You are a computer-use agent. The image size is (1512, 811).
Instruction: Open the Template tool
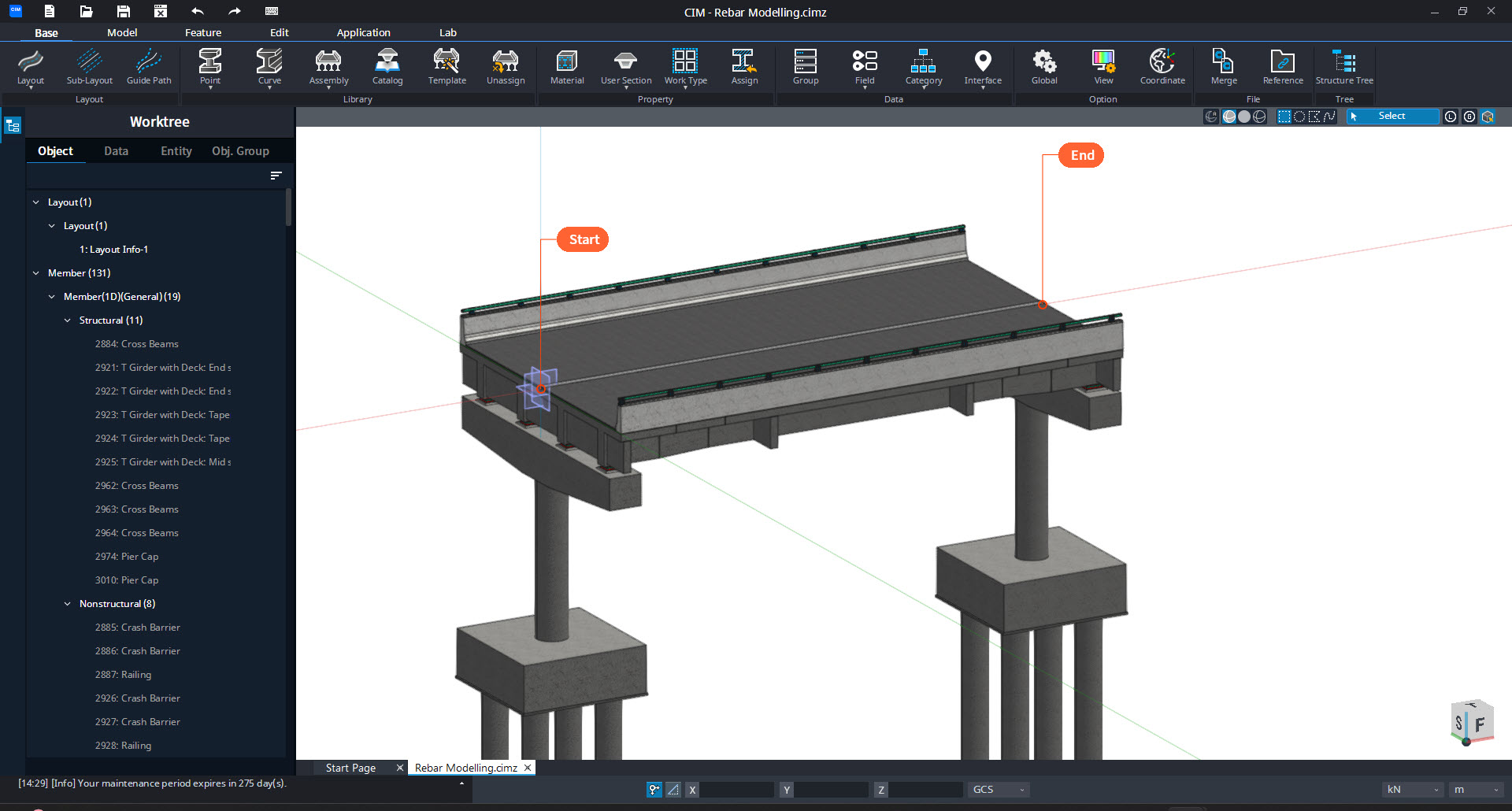click(x=447, y=68)
